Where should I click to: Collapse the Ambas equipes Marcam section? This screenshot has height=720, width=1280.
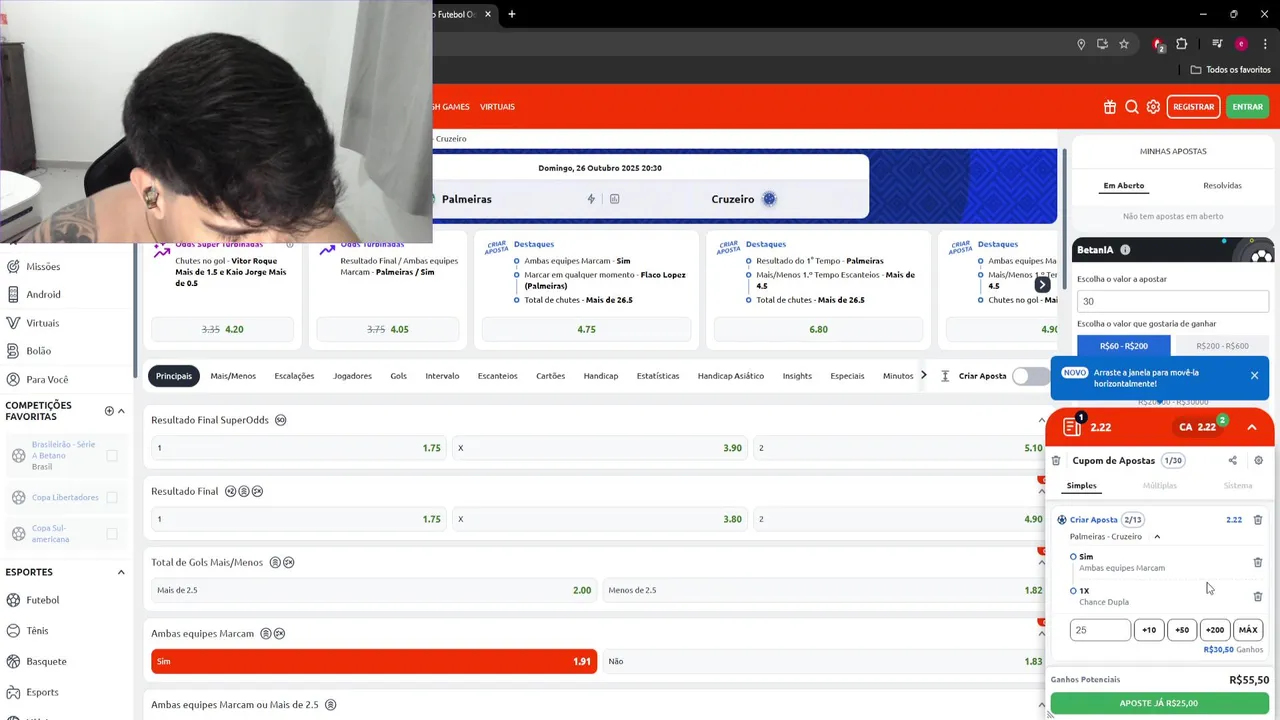tap(1041, 633)
